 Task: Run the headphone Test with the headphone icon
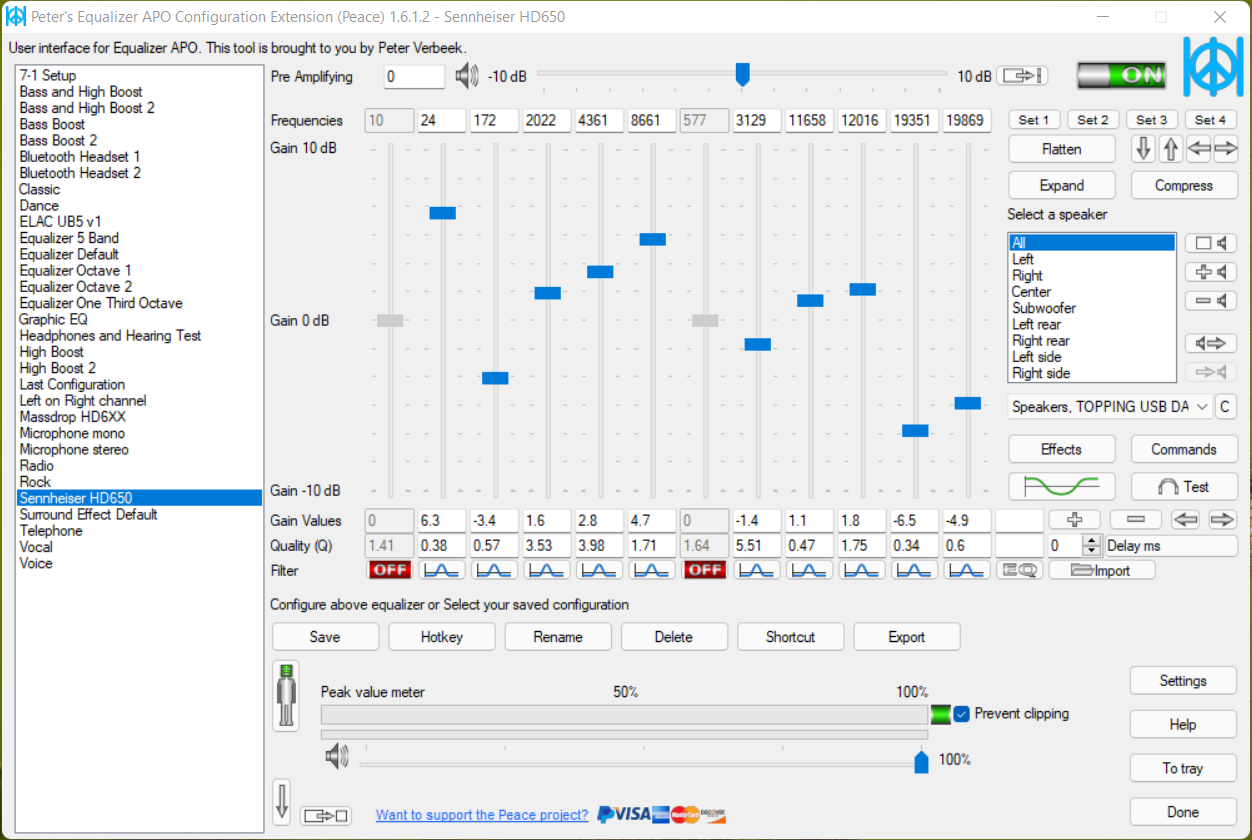coord(1184,486)
